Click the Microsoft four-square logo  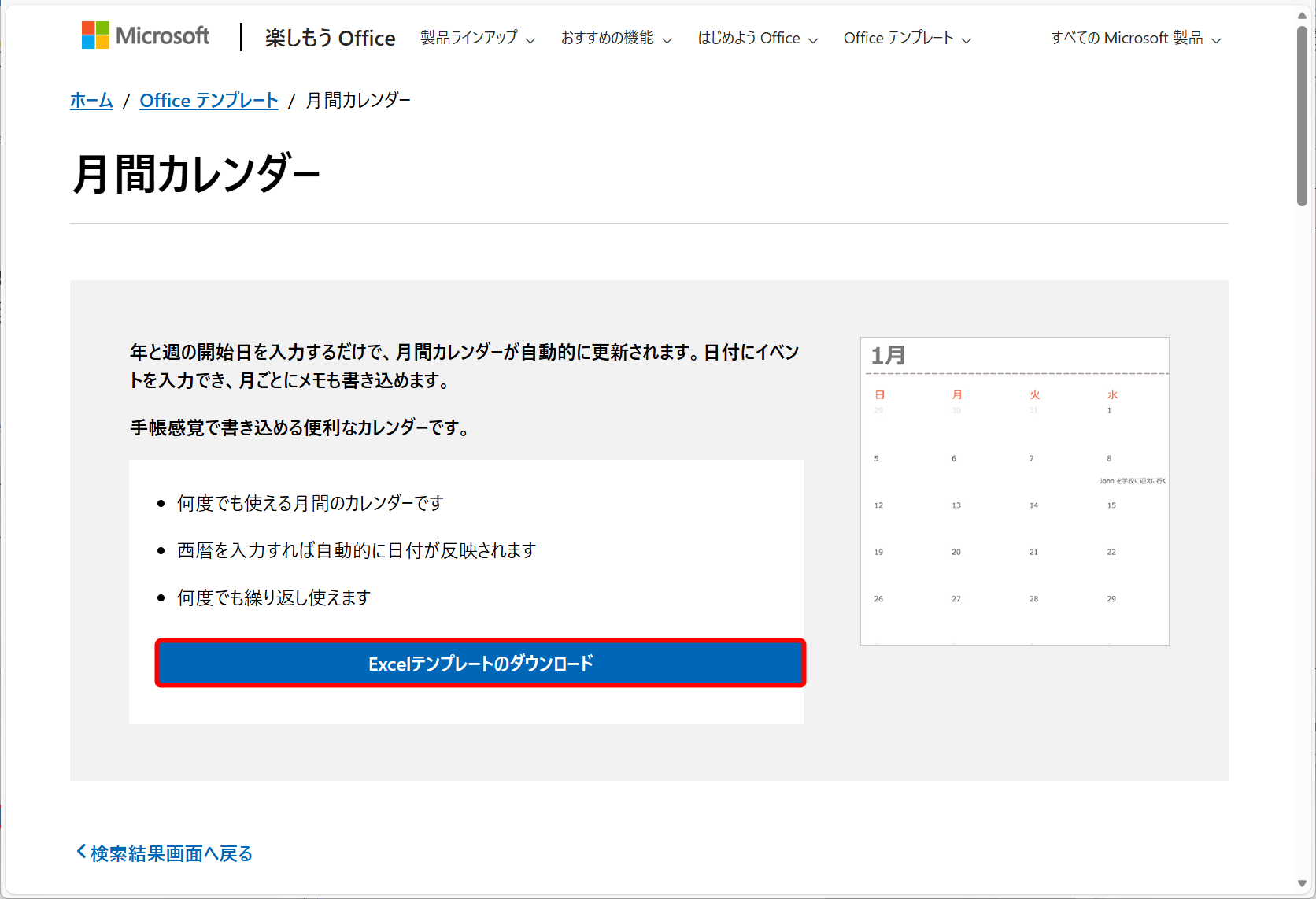(x=94, y=35)
